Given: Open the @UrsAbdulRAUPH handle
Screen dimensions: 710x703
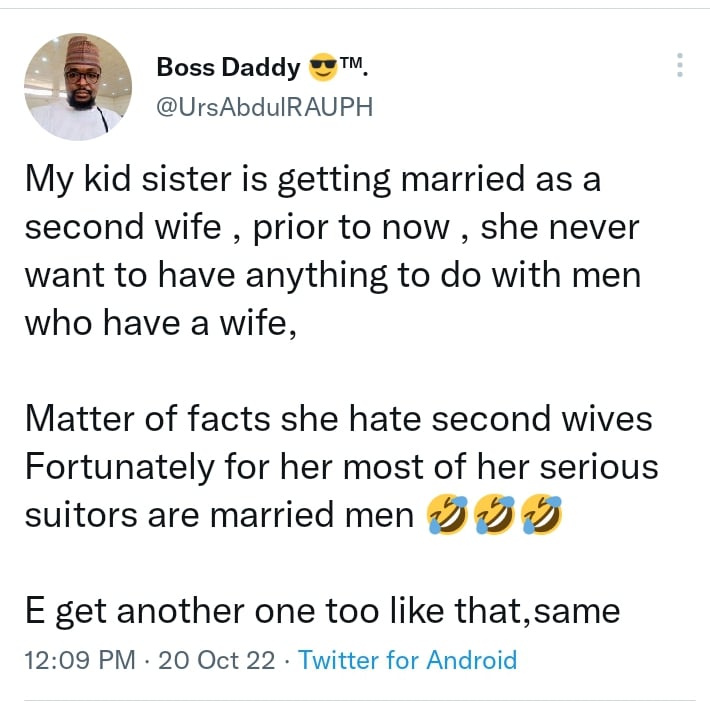Looking at the screenshot, I should click(264, 107).
